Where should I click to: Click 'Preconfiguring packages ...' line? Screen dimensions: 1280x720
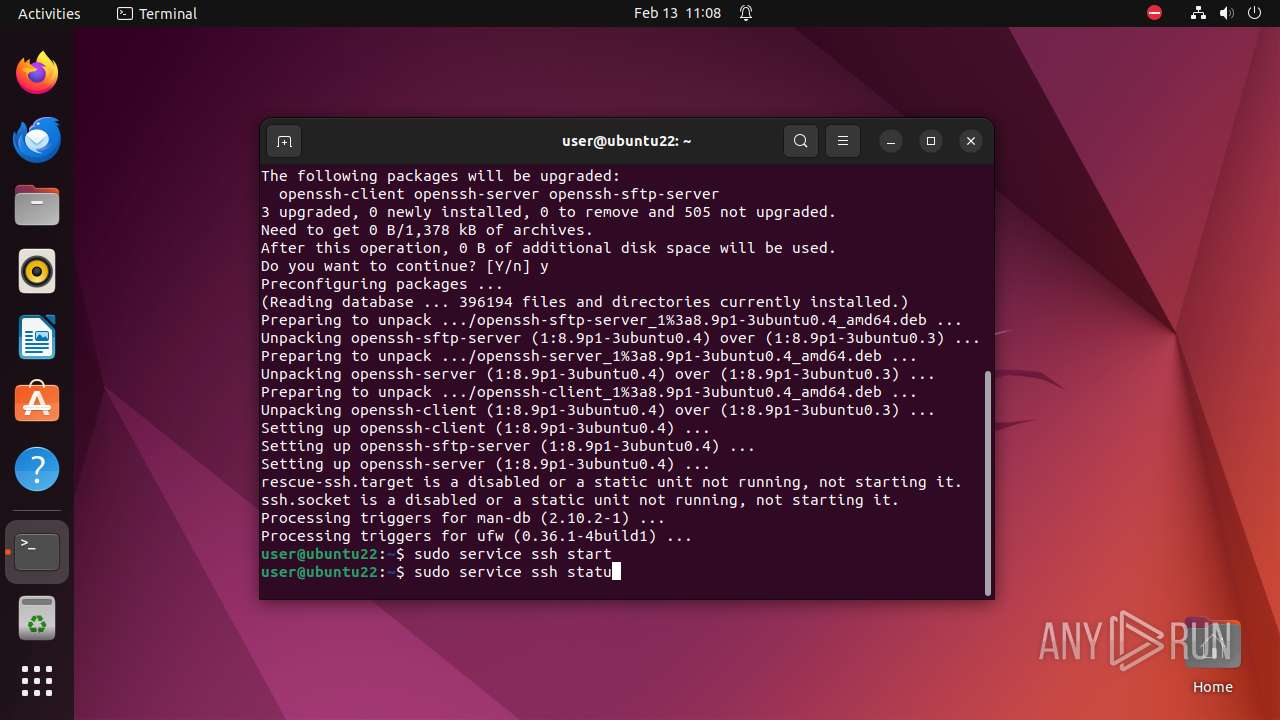click(x=382, y=284)
